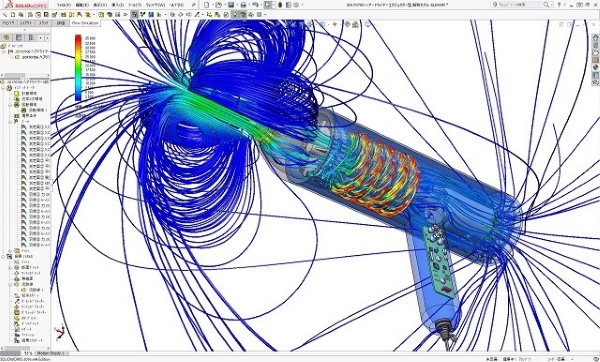Viewport: 600px width, 362px height.
Task: Open the Motion Study 1 bottom tab
Action: 52,353
